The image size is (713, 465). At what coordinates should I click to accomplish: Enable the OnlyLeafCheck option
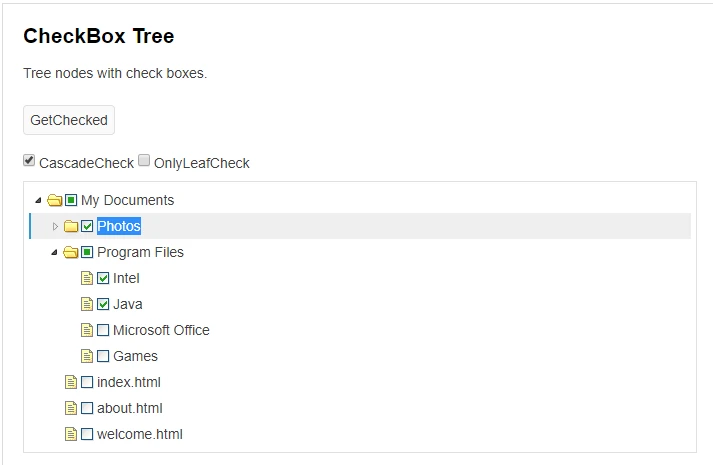(144, 160)
